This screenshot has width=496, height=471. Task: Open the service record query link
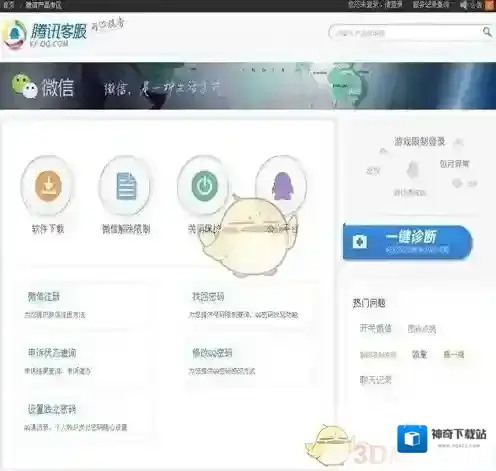pyautogui.click(x=431, y=5)
